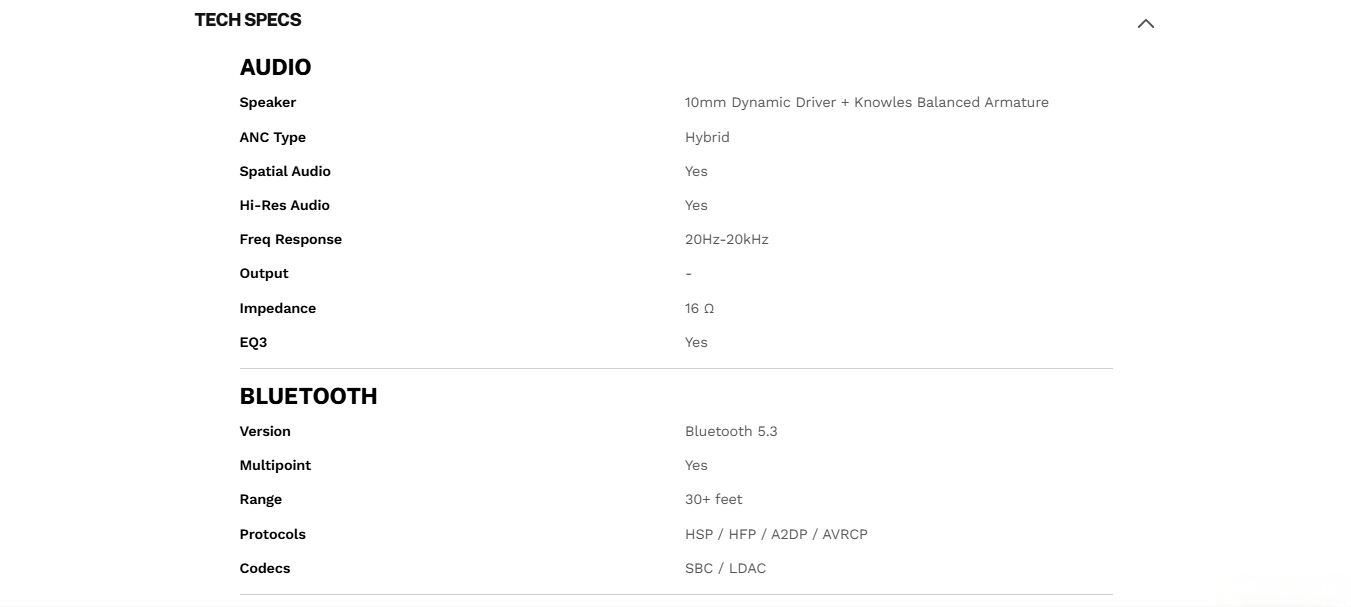
Task: Collapse the Tech Specs section chevron
Action: coord(1145,23)
